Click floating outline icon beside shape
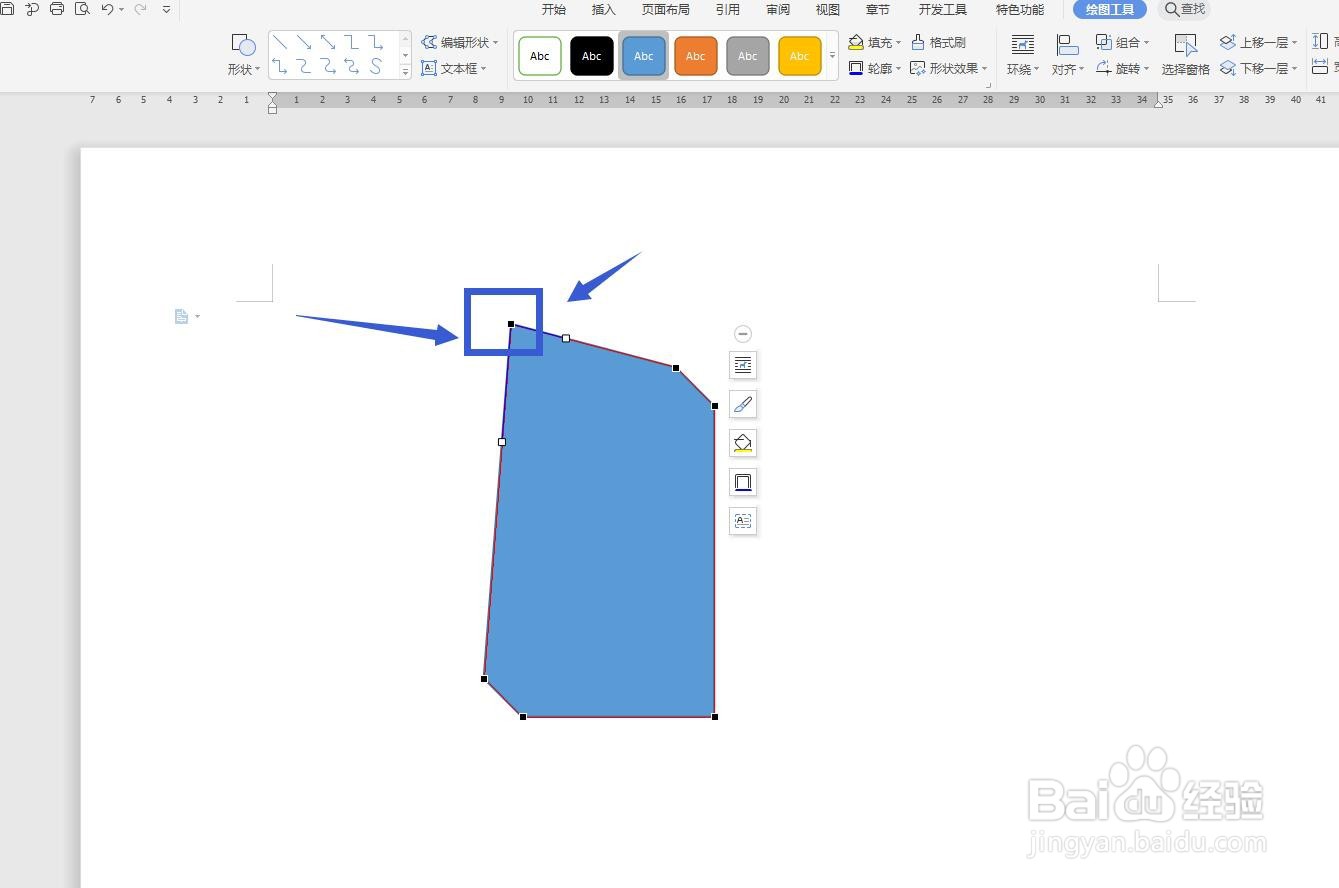The width and height of the screenshot is (1339, 888). click(743, 482)
